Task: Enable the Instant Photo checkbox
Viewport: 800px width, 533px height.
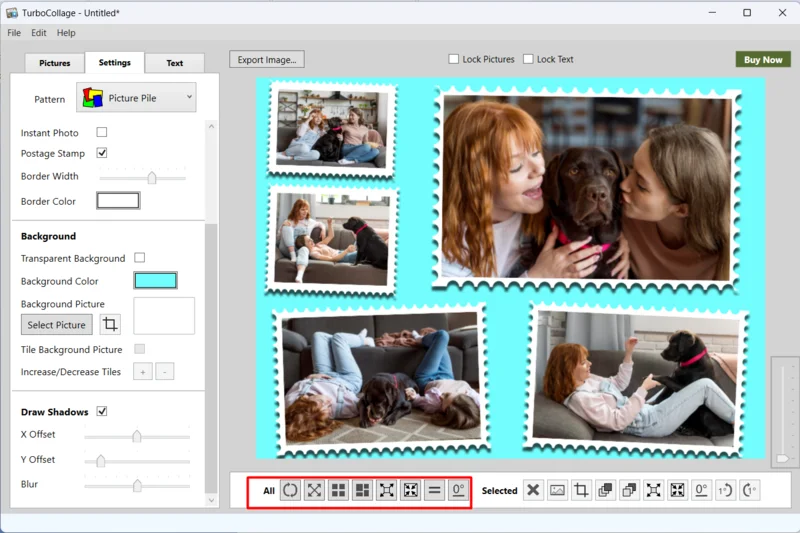Action: coord(102,133)
